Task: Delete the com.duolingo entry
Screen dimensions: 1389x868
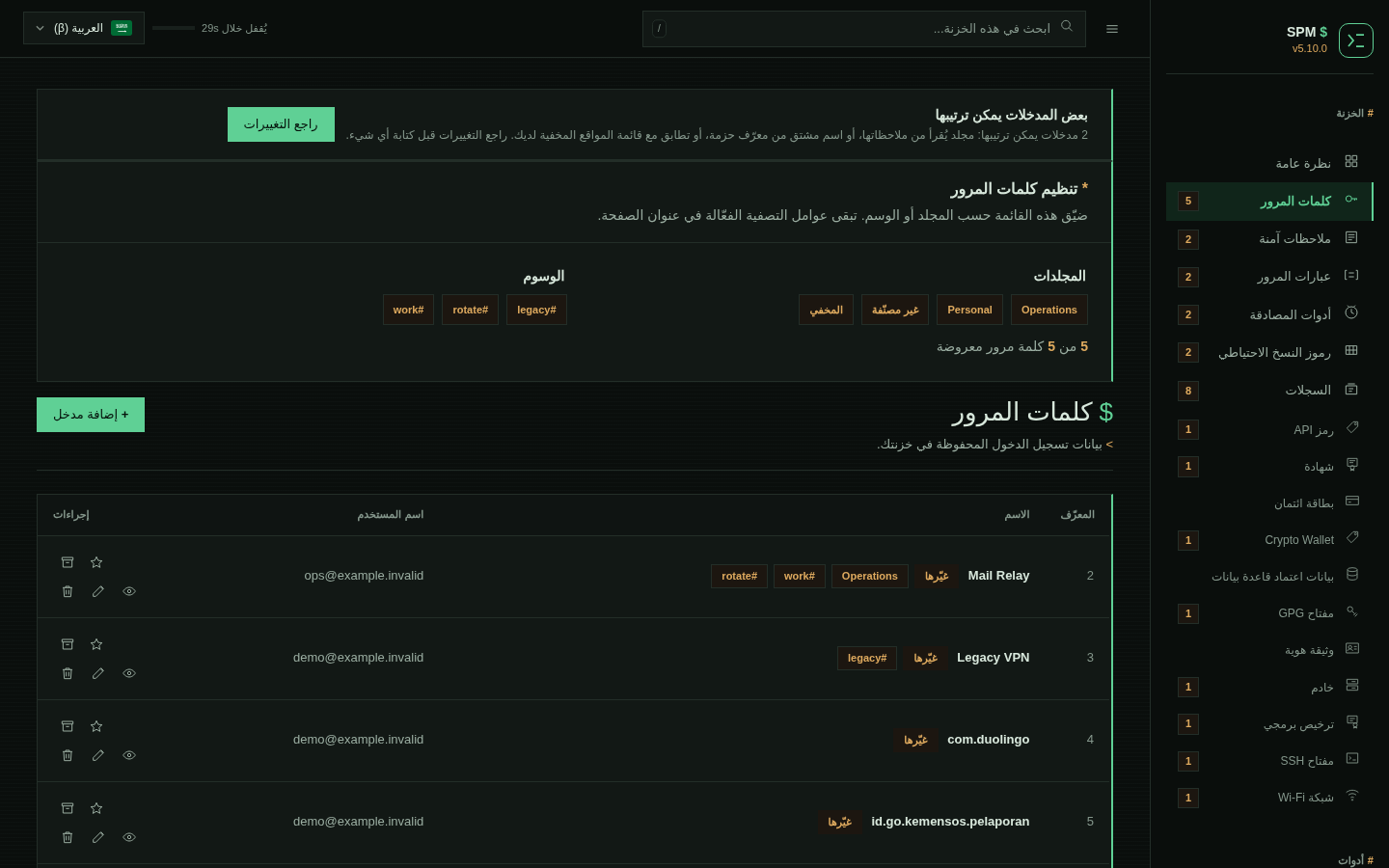Action: click(68, 755)
